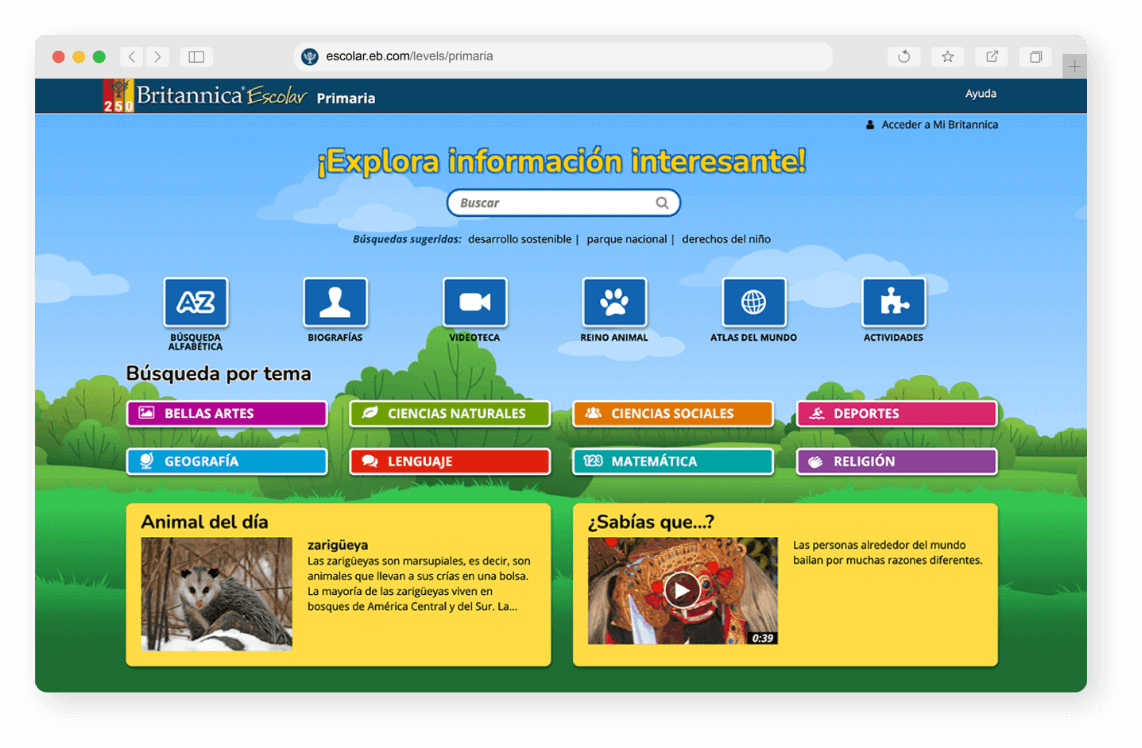Select the Ciencias Naturales topic button
The image size is (1142, 748).
point(450,414)
